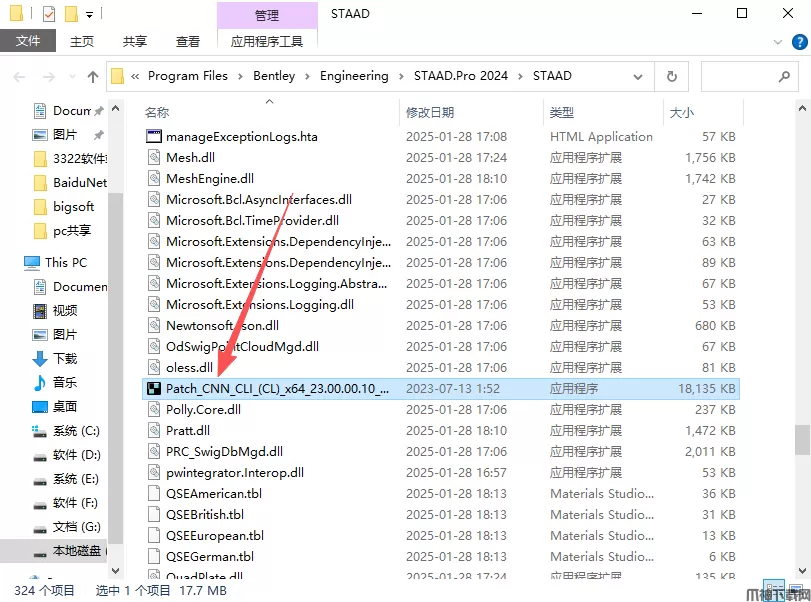The height and width of the screenshot is (602, 811).
Task: Select Microsoft.Bcl.AsyncInterfaces.dll
Action: pos(259,200)
